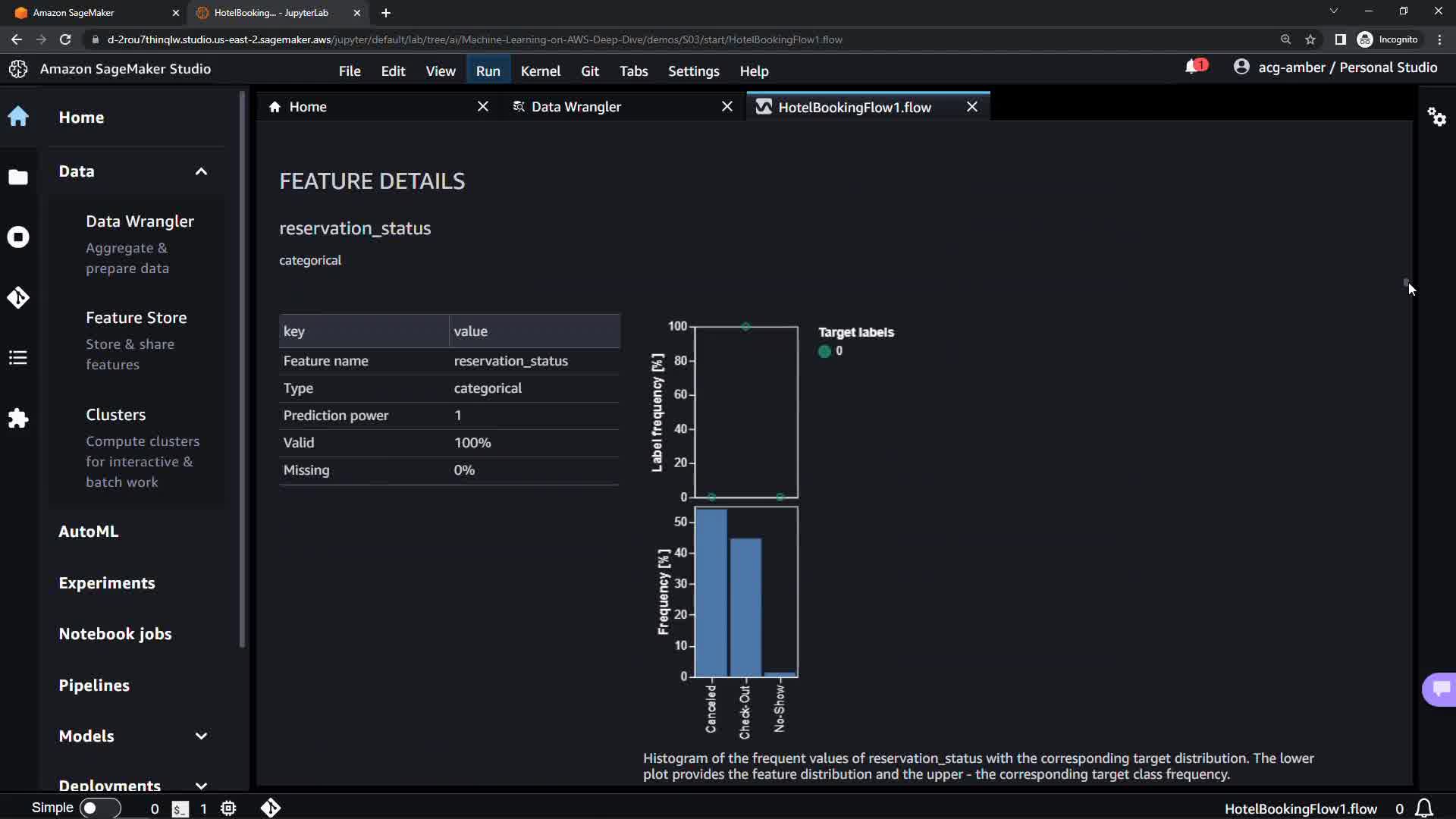Open Feature Store from the sidebar

click(x=136, y=318)
